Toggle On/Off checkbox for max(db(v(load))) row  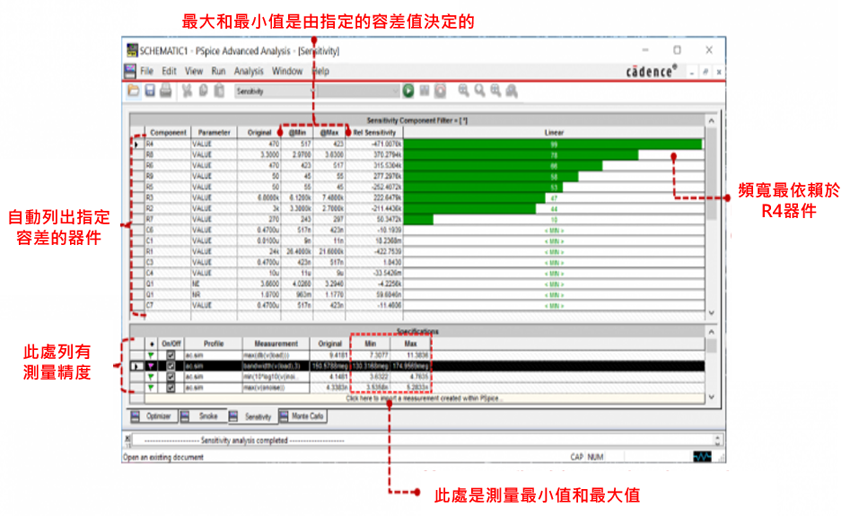tap(171, 356)
